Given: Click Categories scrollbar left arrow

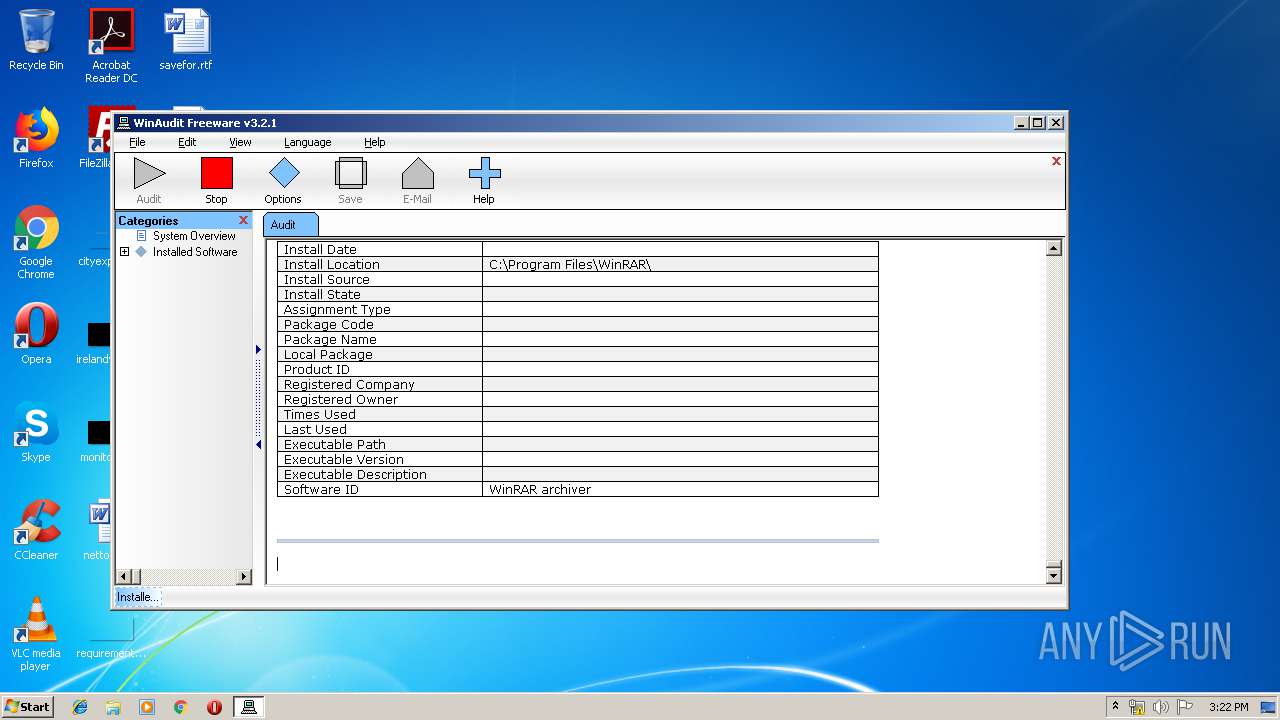Looking at the screenshot, I should tap(124, 576).
